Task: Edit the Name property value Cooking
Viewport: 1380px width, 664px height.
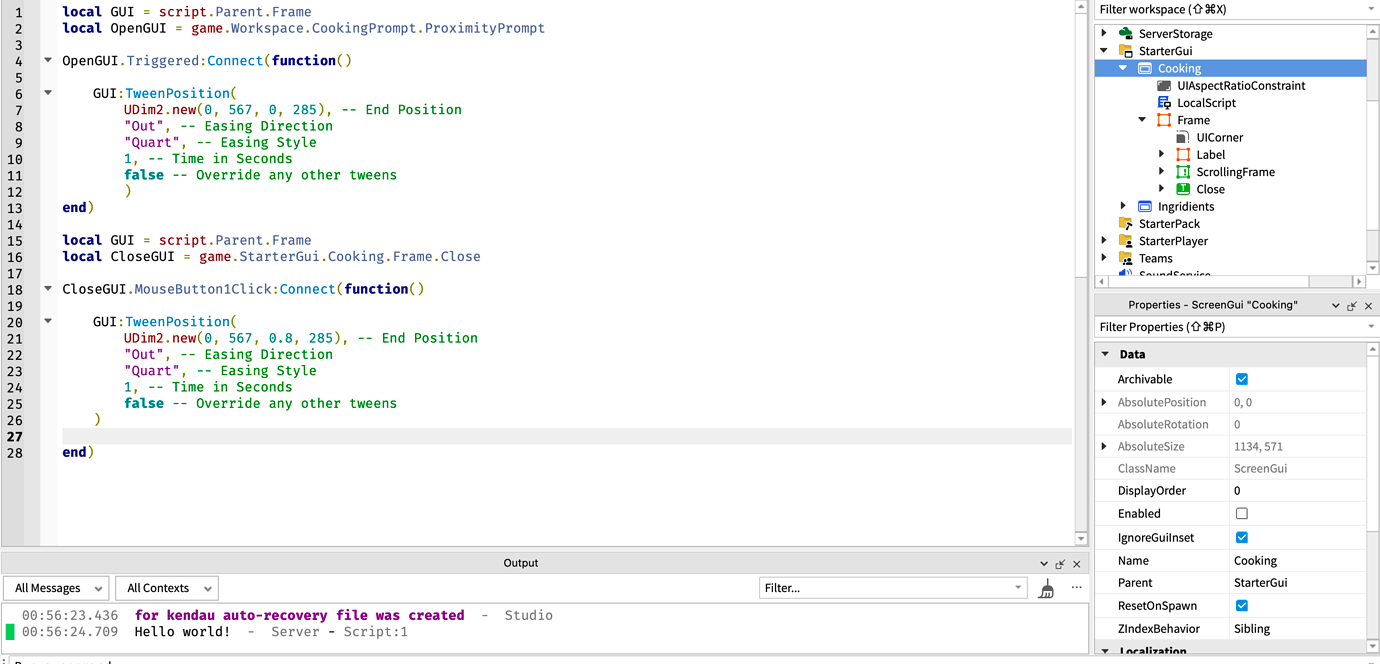Action: (x=1297, y=561)
